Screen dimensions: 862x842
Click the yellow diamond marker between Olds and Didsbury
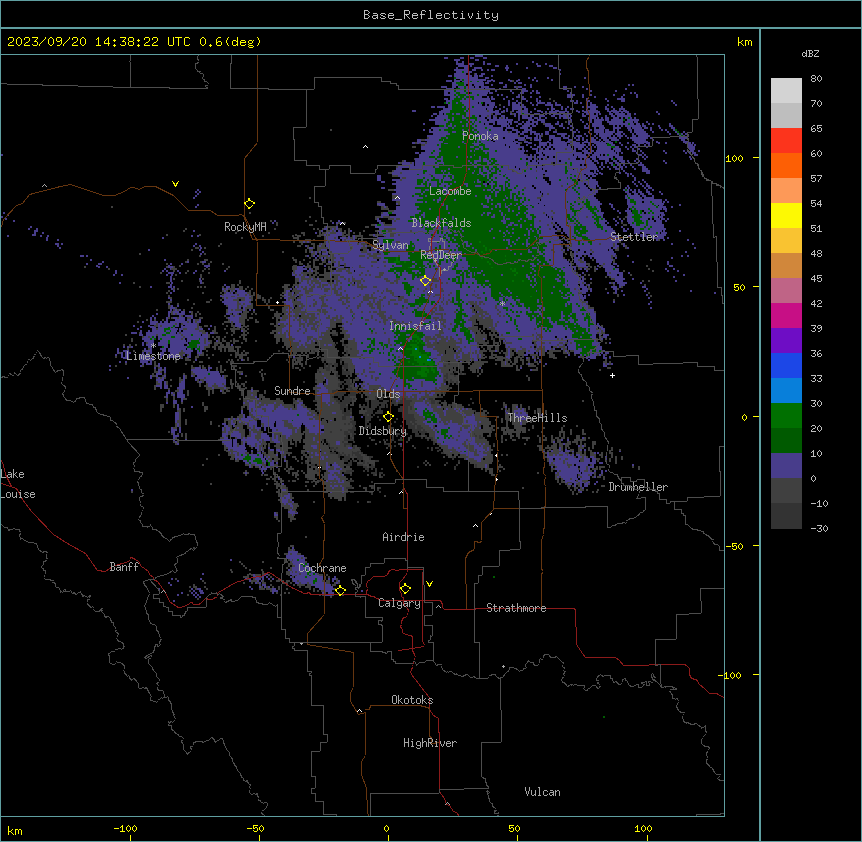pos(389,417)
